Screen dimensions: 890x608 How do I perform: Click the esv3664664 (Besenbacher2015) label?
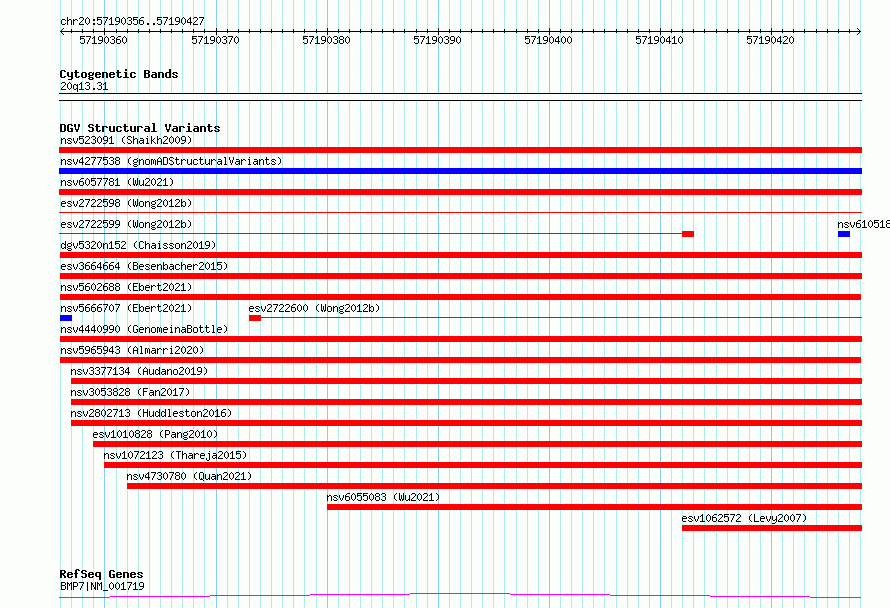point(144,266)
